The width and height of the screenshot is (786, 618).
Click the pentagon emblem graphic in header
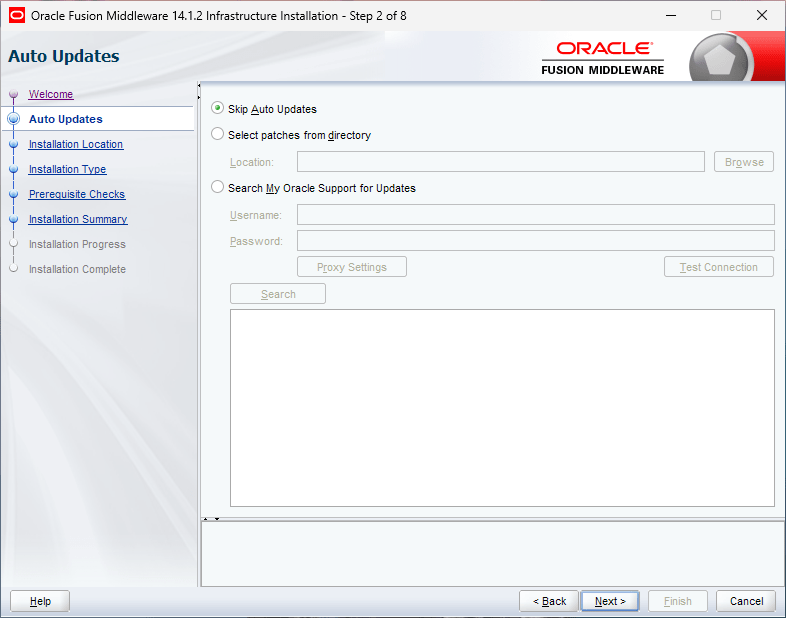coord(720,60)
